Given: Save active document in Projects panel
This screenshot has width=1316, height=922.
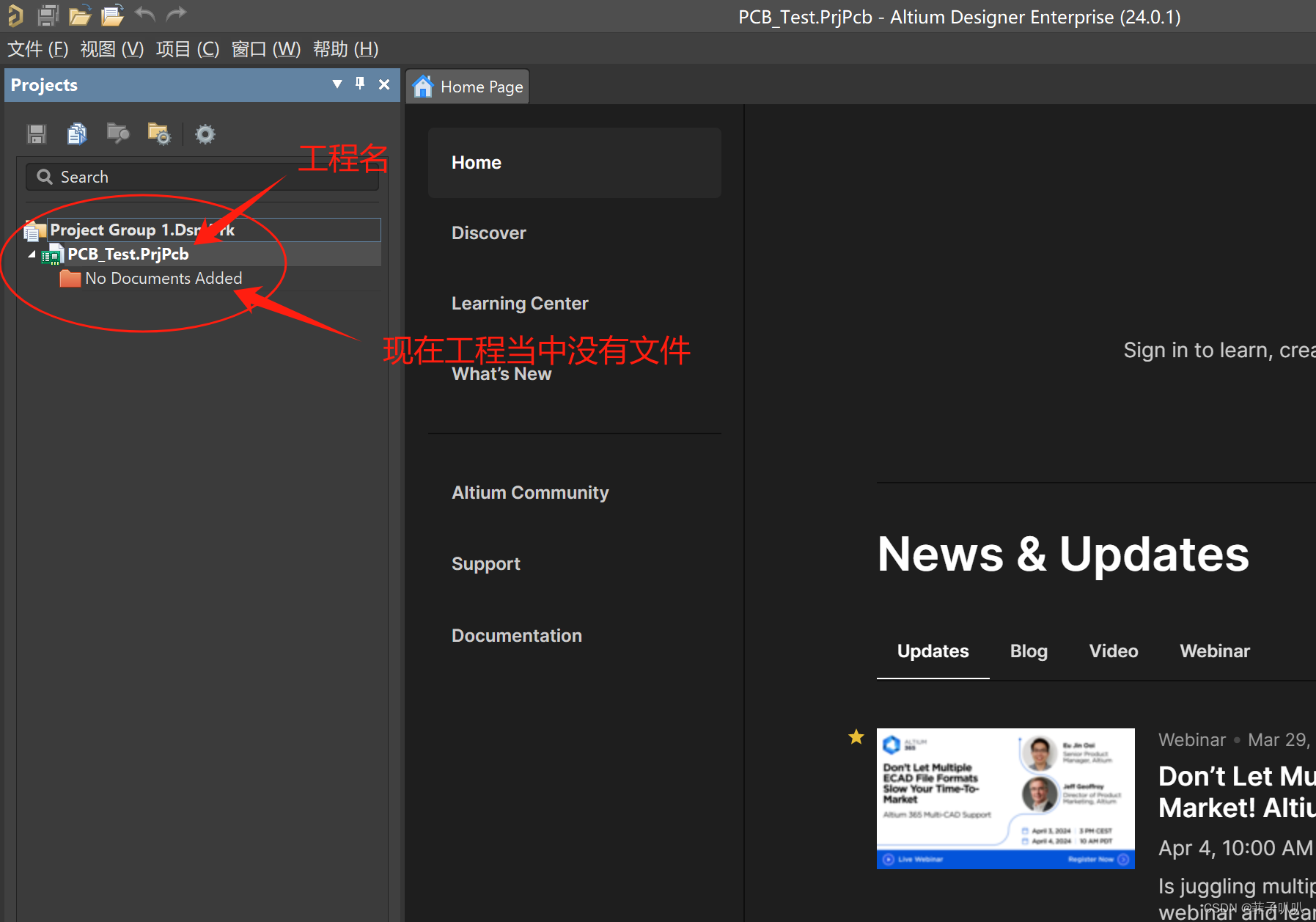Looking at the screenshot, I should pyautogui.click(x=37, y=134).
